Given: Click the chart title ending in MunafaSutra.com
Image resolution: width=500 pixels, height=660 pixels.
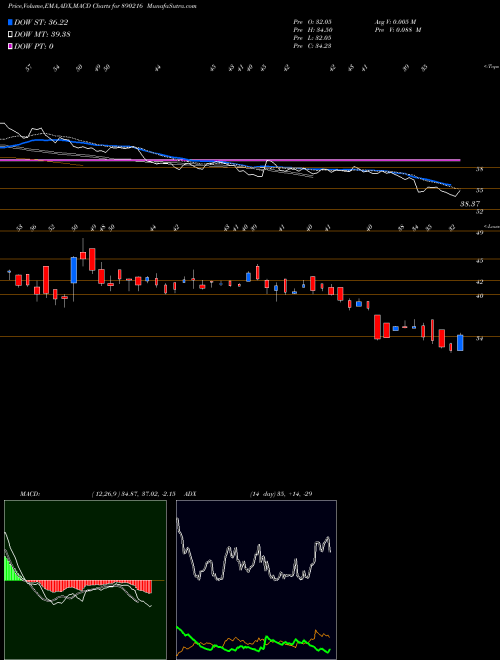Looking at the screenshot, I should [102, 6].
